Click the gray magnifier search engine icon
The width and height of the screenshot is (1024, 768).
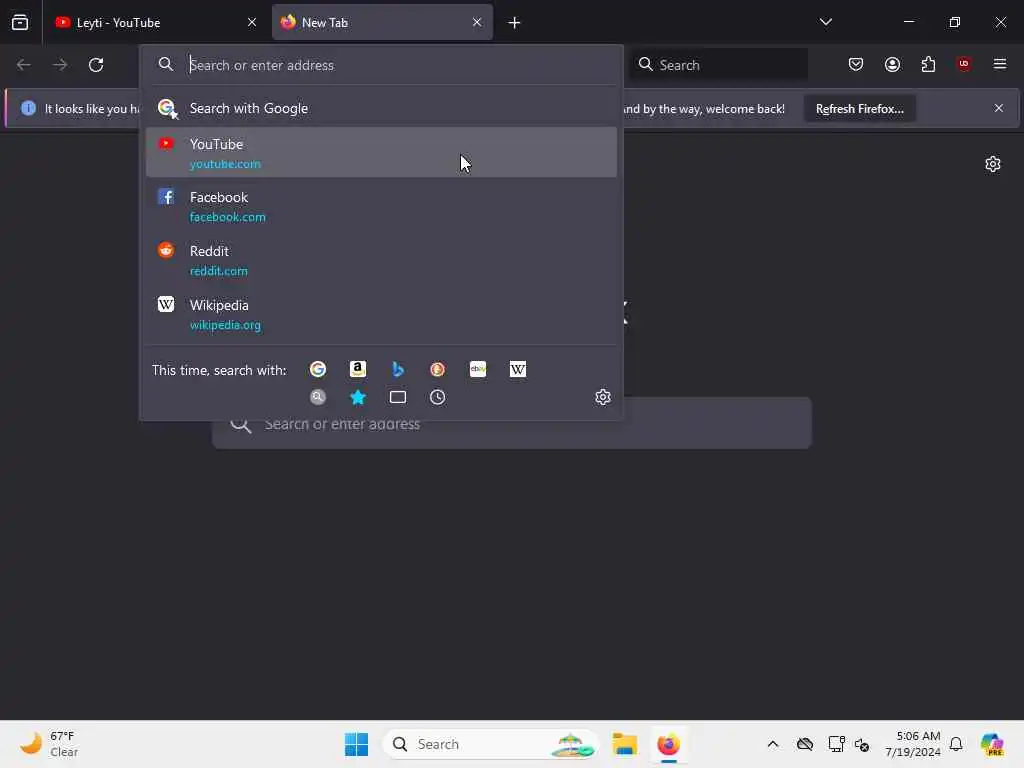pyautogui.click(x=318, y=397)
